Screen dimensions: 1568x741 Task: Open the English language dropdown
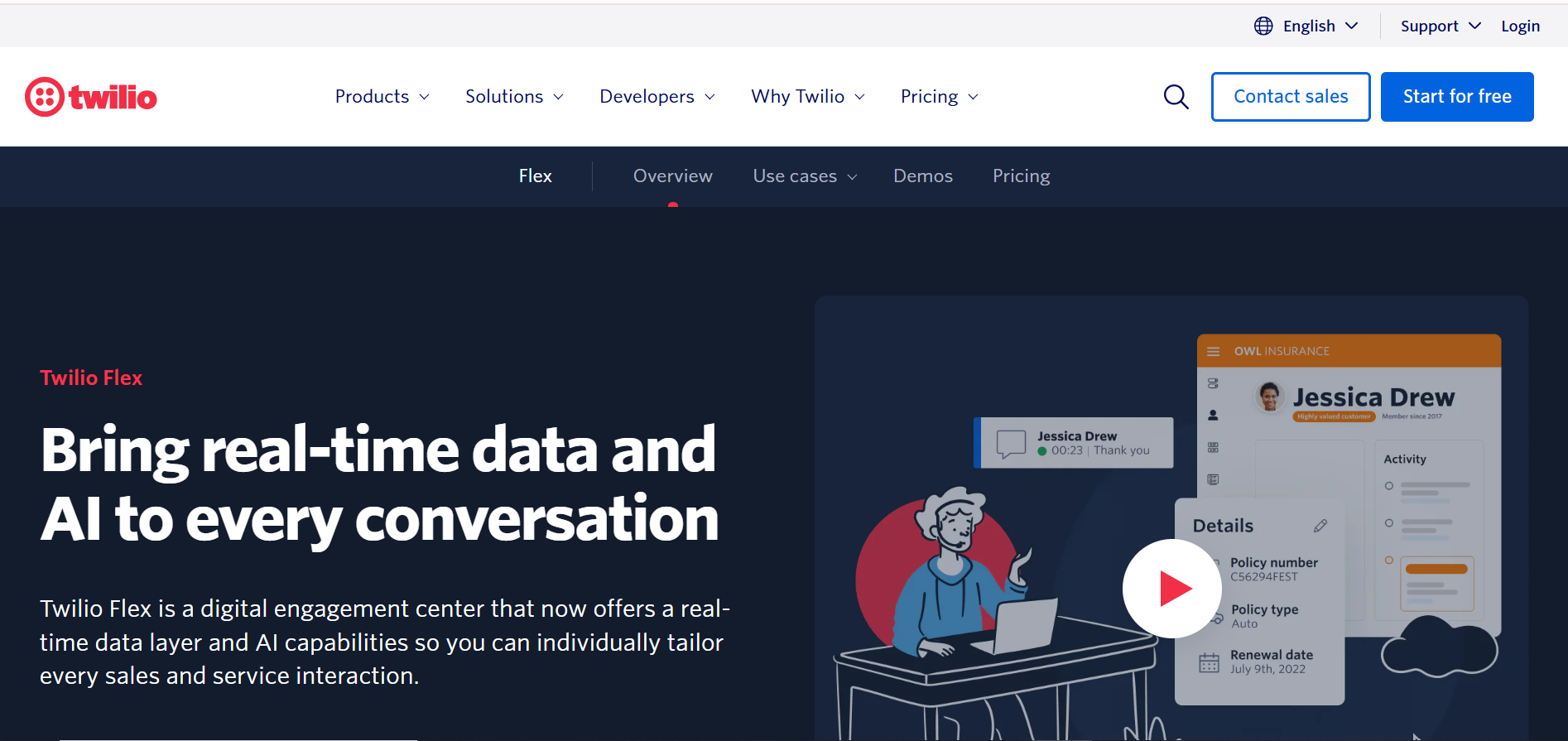pyautogui.click(x=1320, y=26)
